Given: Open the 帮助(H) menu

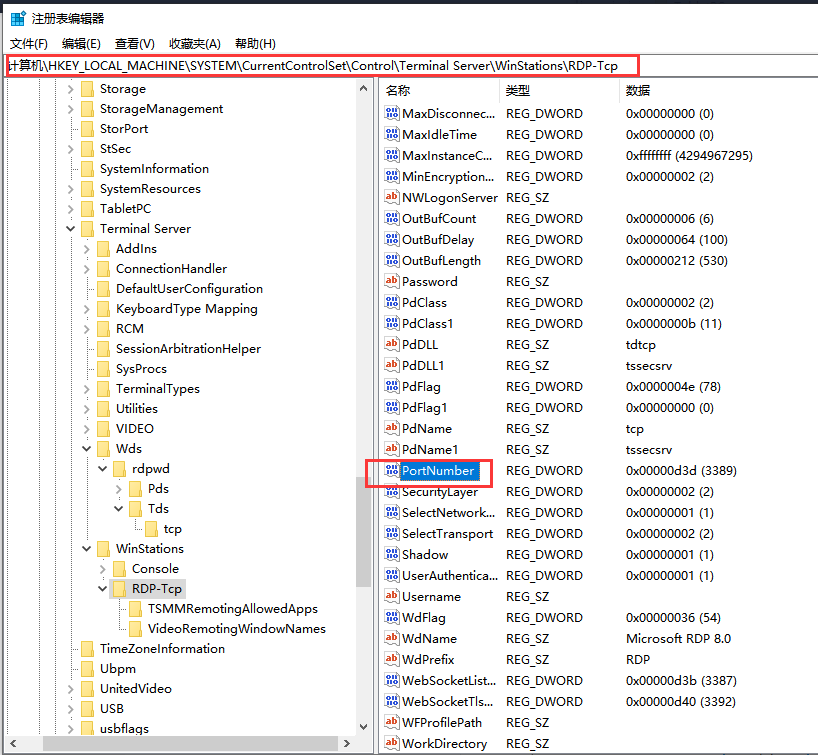Looking at the screenshot, I should 255,44.
